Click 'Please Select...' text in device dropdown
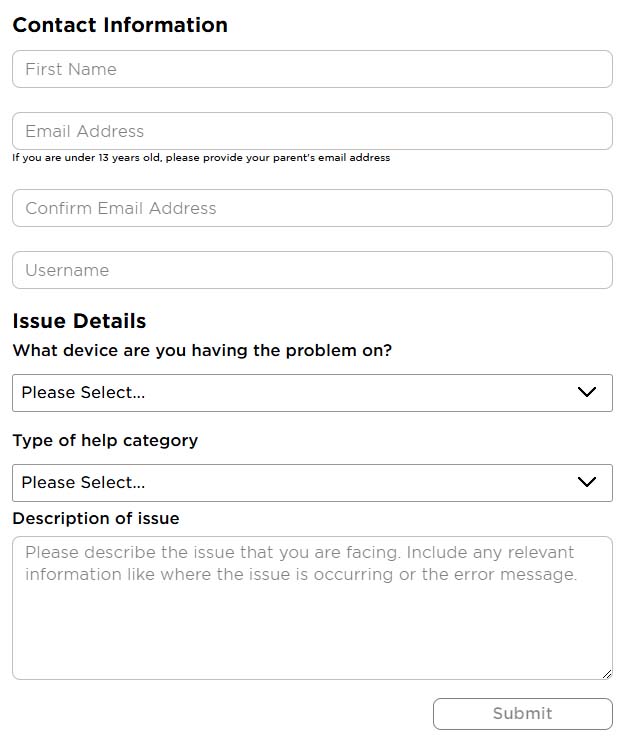This screenshot has height=744, width=625. point(83,392)
